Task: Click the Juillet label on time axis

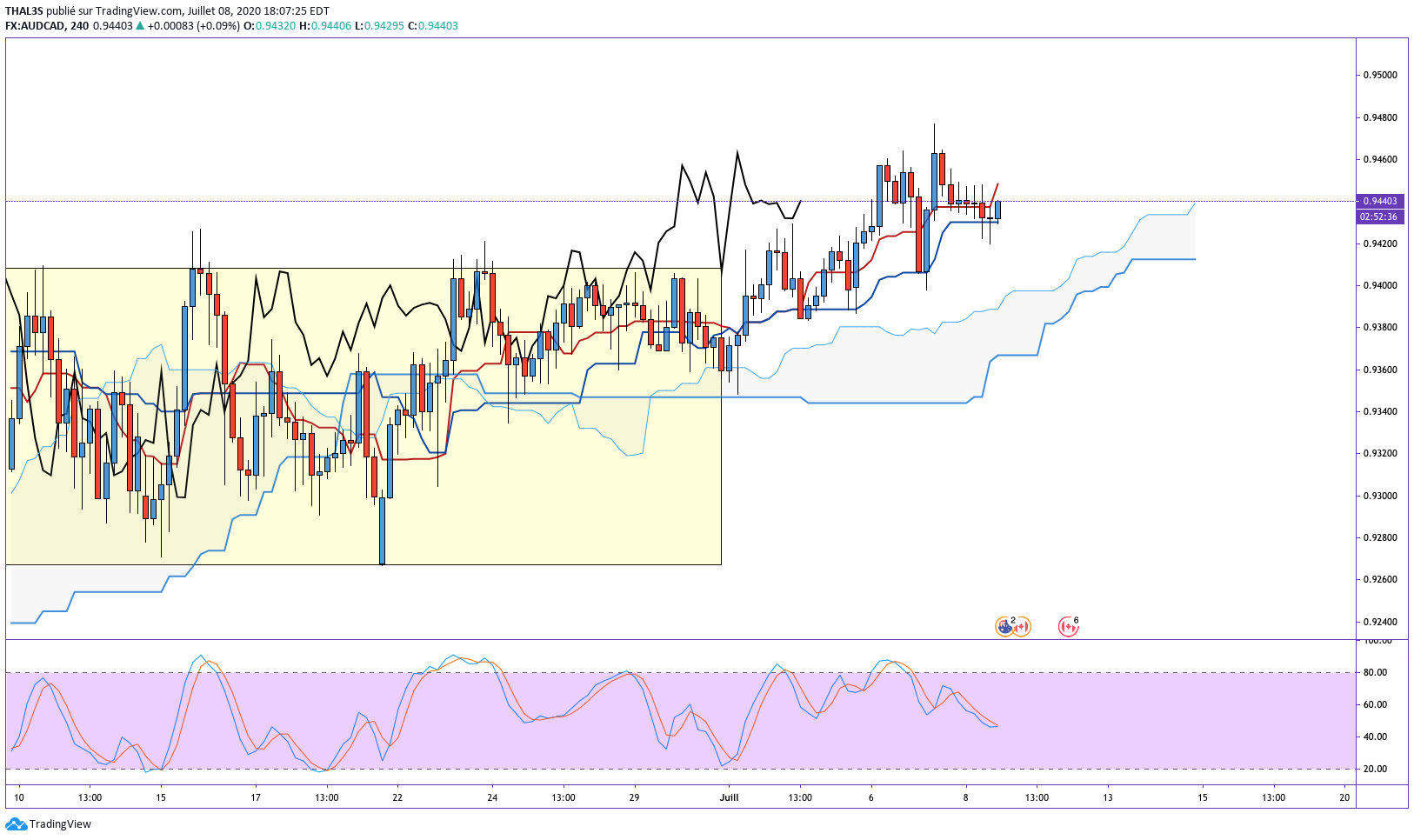Action: 729,797
